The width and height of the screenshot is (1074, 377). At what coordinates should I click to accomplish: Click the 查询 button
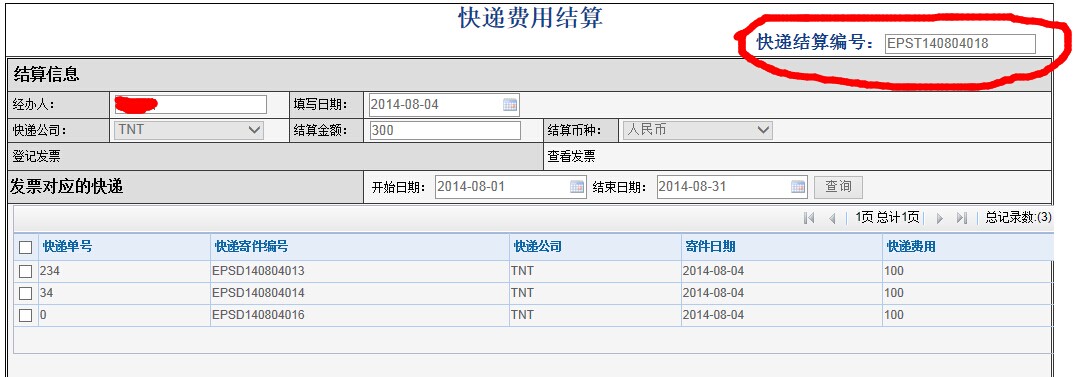point(838,186)
